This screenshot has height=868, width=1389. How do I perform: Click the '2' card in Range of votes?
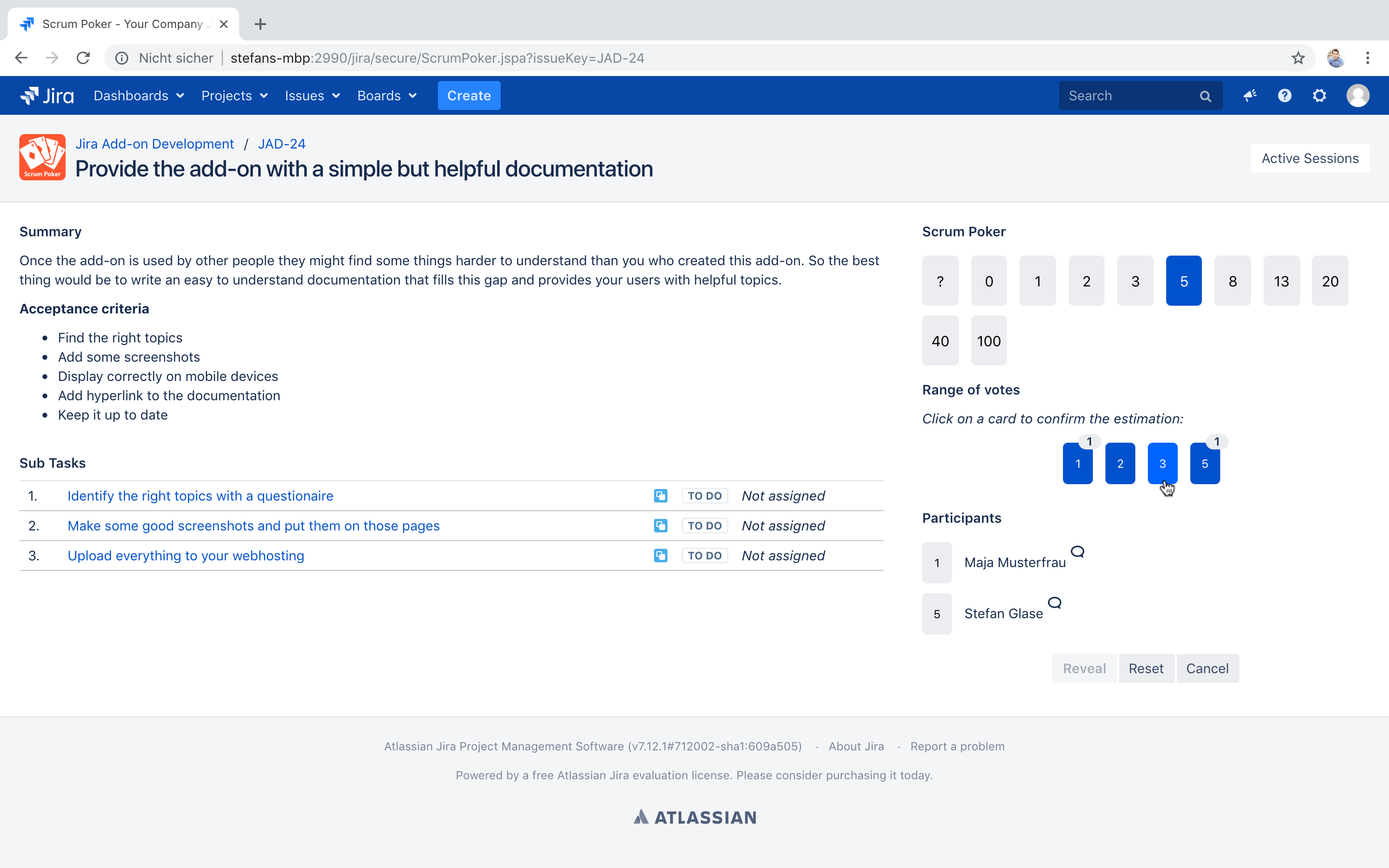point(1120,463)
